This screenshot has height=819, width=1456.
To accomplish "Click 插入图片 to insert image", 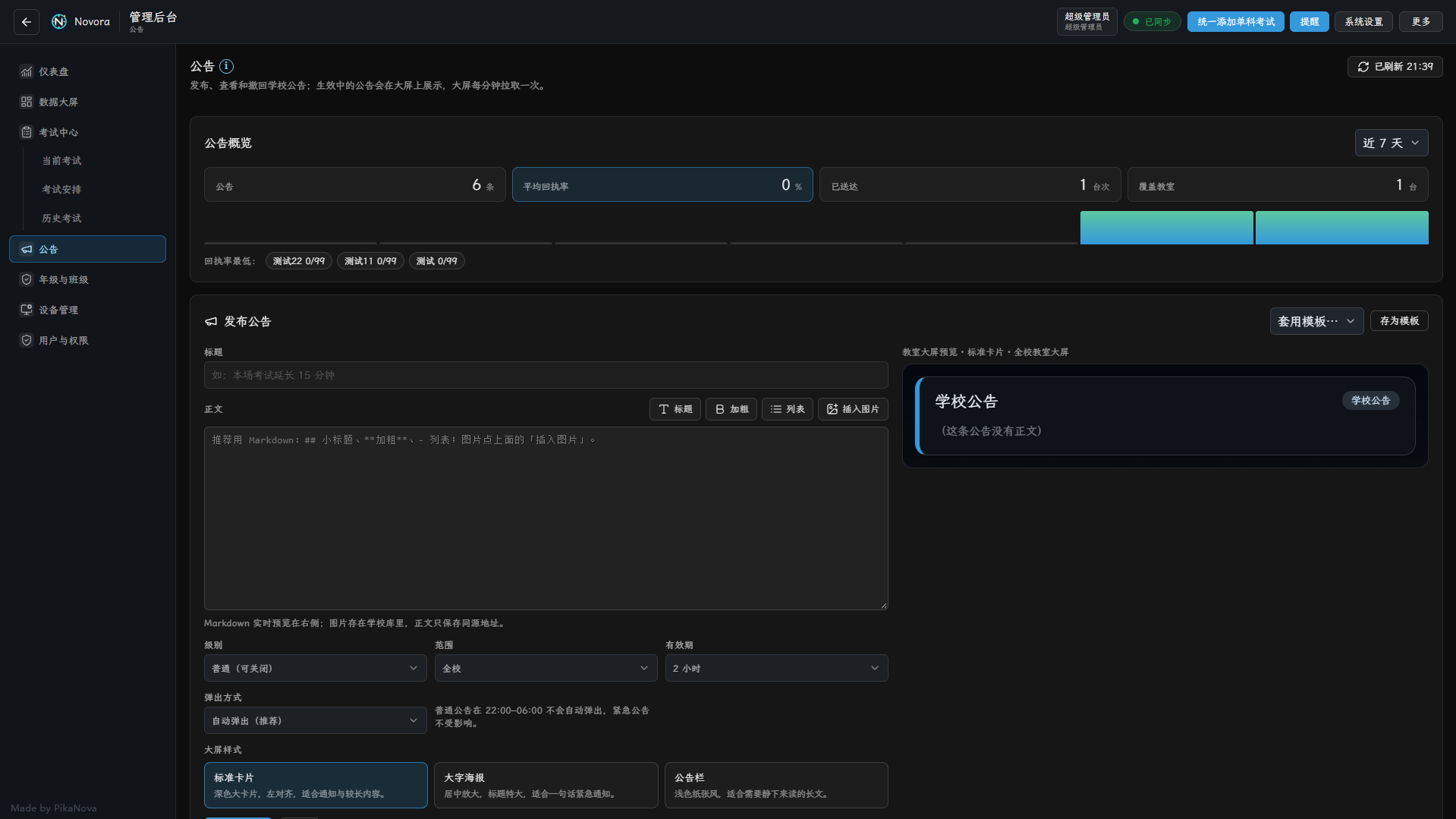I will 853,409.
